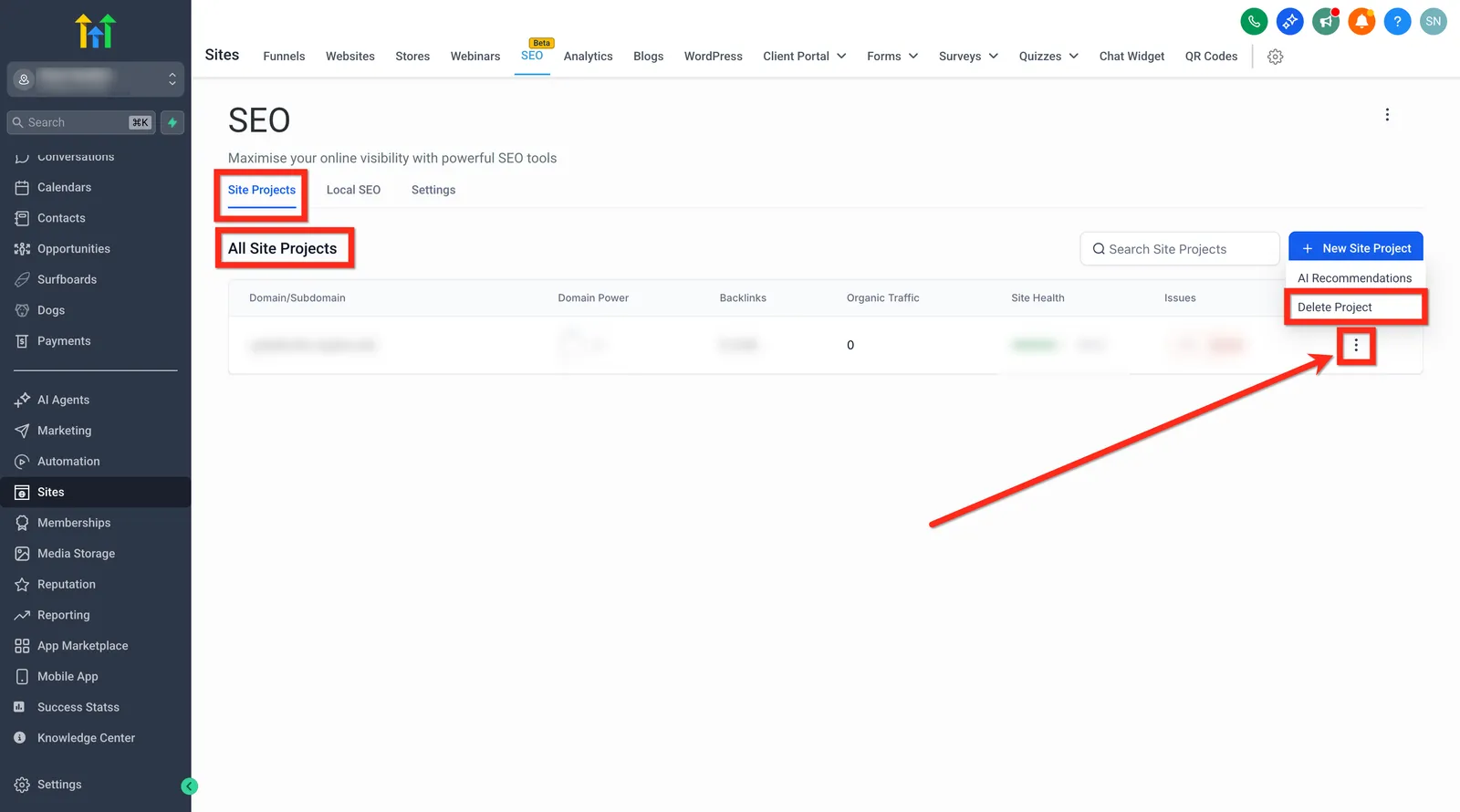Click the green phone dialer icon
1460x812 pixels.
(x=1254, y=21)
